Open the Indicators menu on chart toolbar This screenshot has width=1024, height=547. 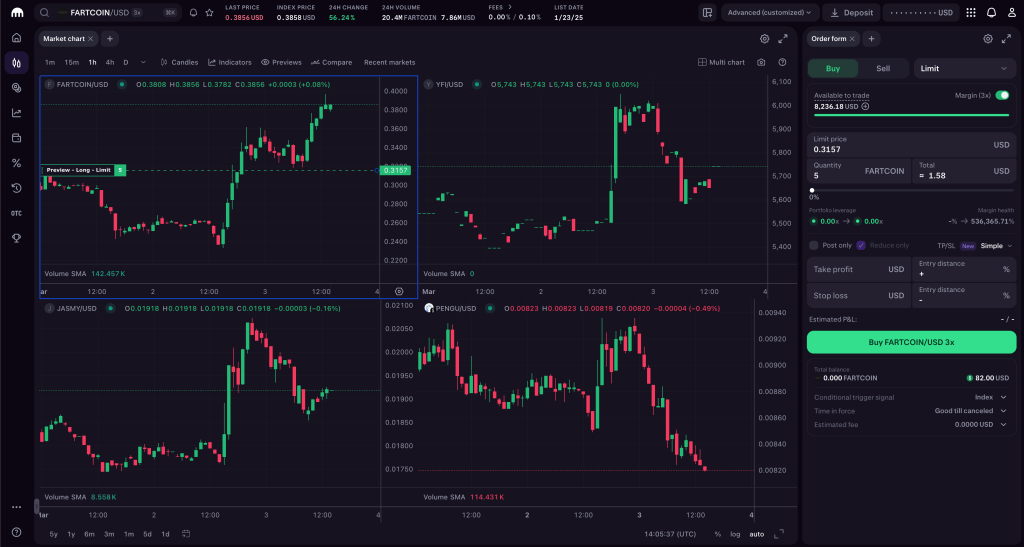(x=229, y=62)
